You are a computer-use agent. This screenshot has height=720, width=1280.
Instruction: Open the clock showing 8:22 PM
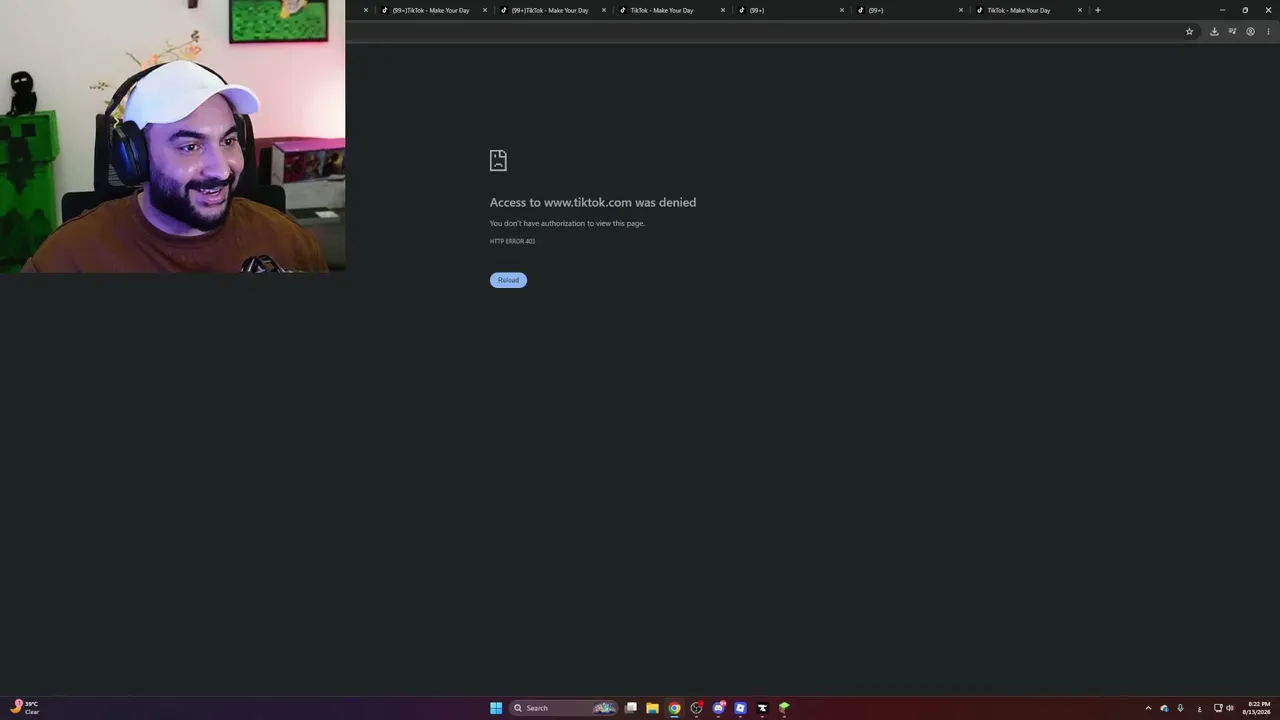pyautogui.click(x=1258, y=708)
